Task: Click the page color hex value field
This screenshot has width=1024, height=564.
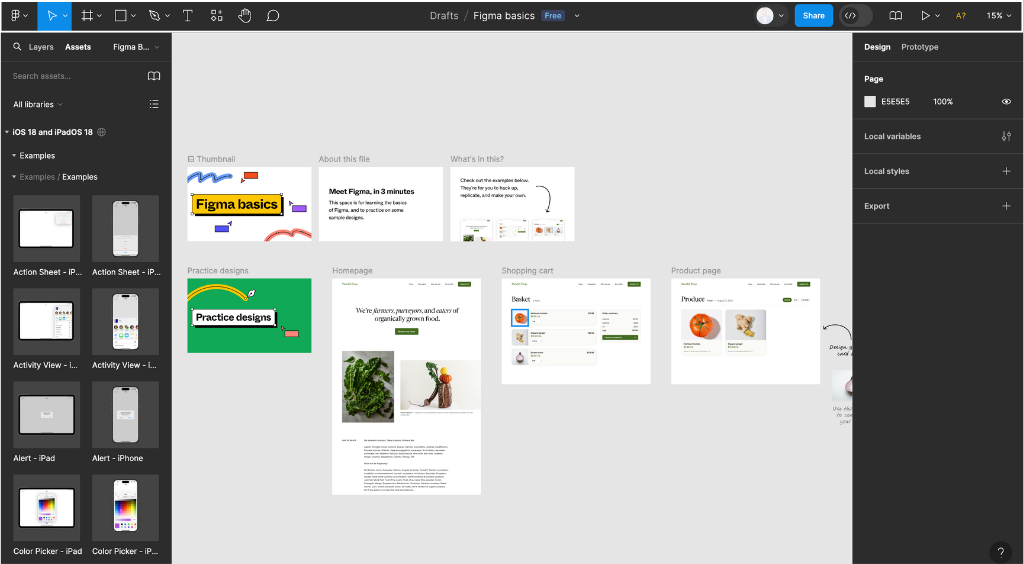Action: (x=895, y=102)
